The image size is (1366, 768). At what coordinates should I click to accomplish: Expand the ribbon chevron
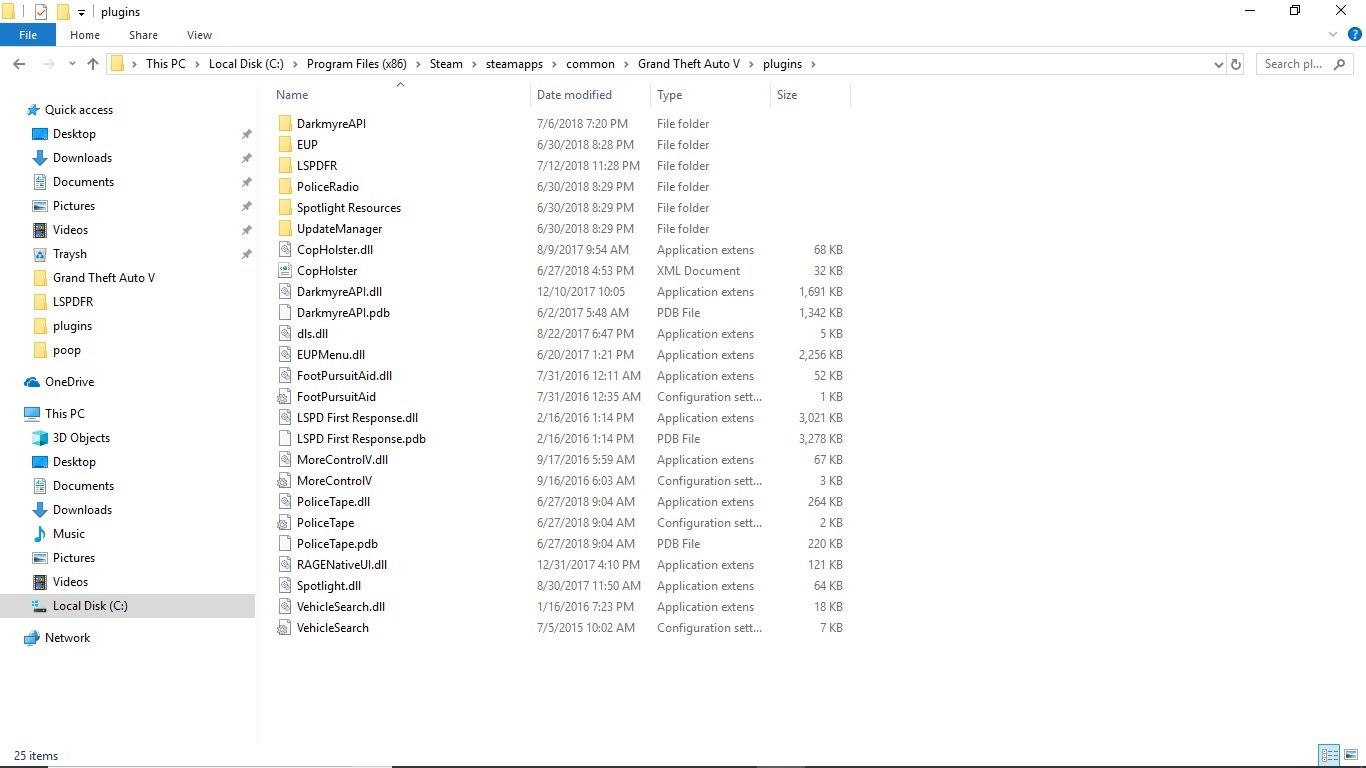(x=1333, y=35)
